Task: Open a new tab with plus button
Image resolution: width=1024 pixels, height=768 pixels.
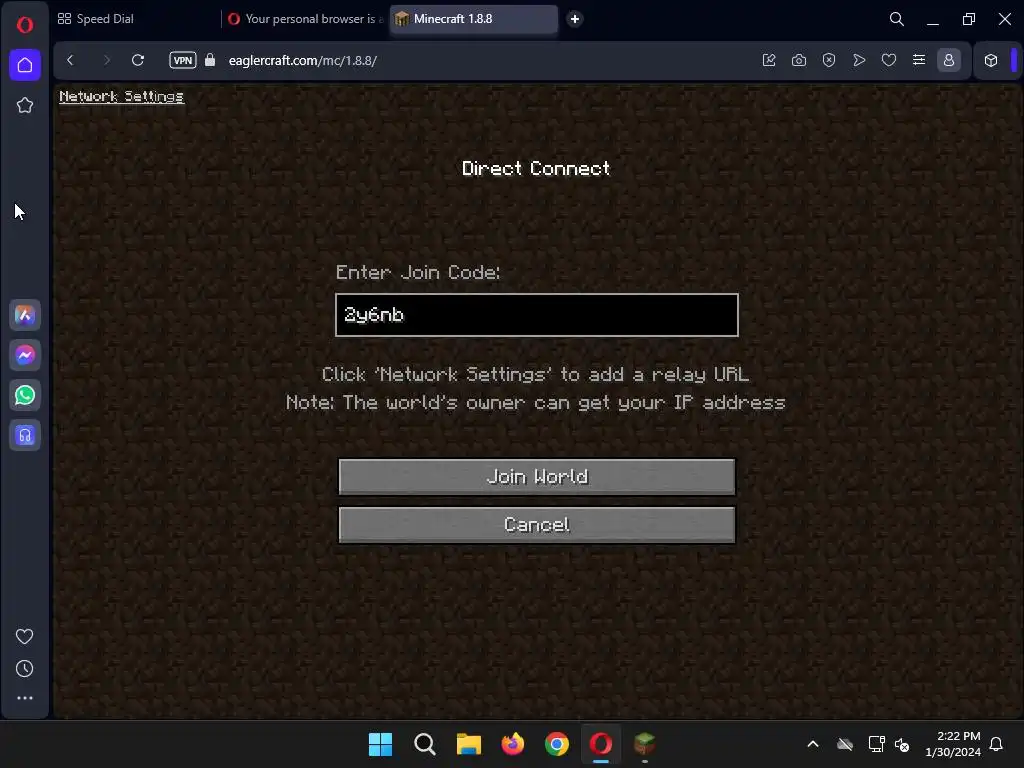Action: pos(575,19)
